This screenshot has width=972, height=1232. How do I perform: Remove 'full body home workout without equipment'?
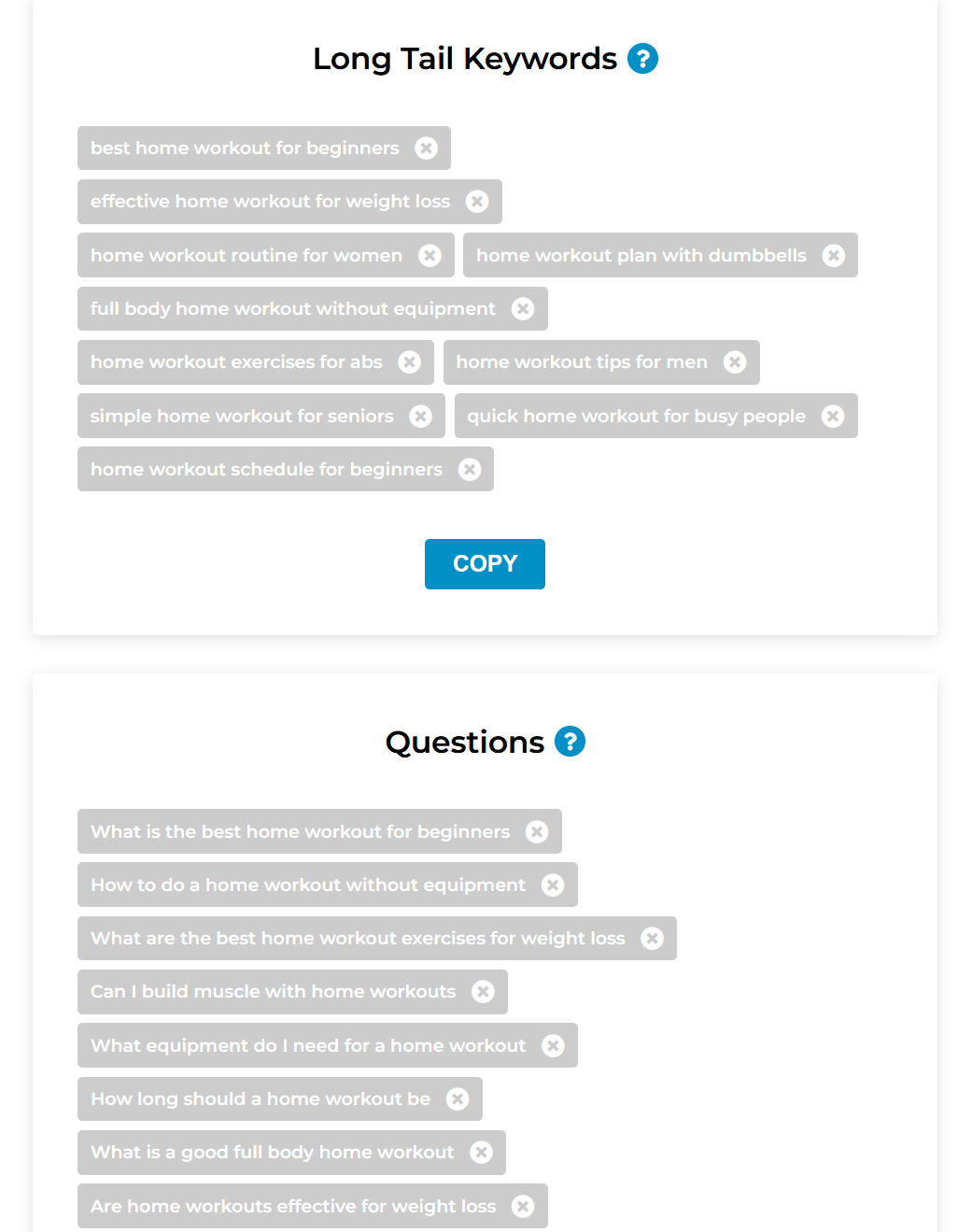523,308
